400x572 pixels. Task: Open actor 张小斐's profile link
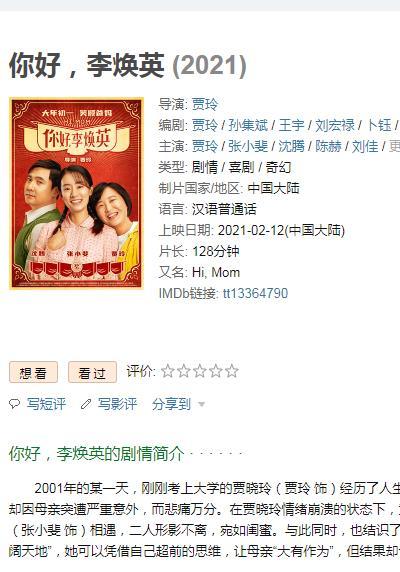point(248,146)
